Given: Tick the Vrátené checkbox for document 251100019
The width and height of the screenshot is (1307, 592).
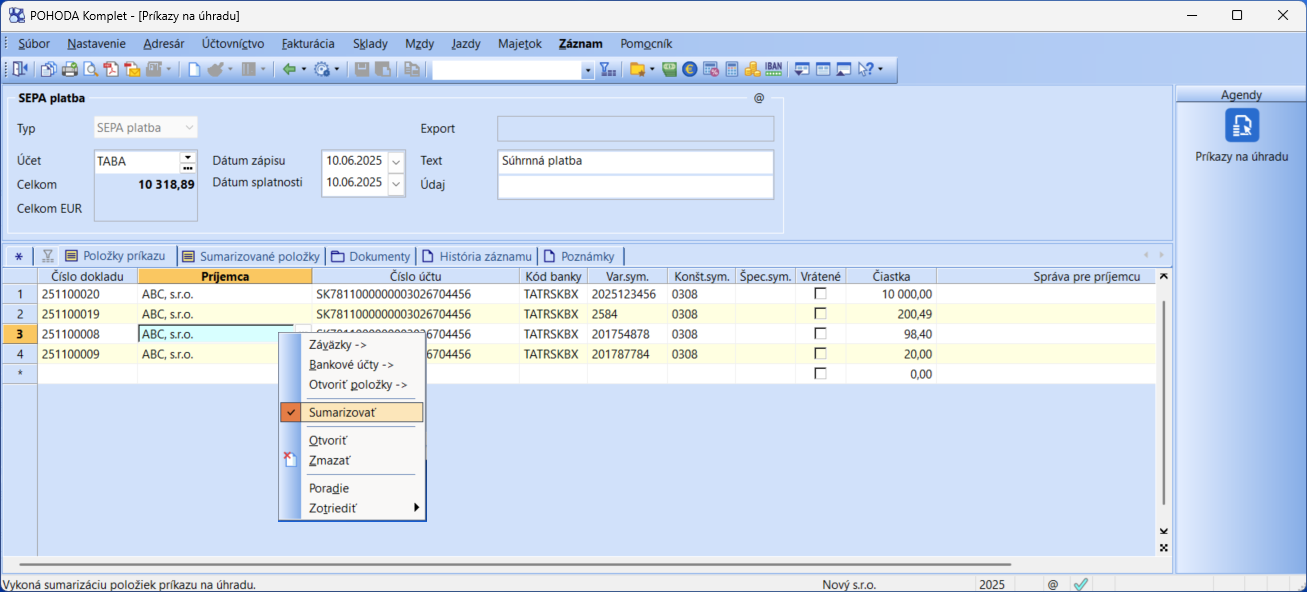Looking at the screenshot, I should [821, 314].
